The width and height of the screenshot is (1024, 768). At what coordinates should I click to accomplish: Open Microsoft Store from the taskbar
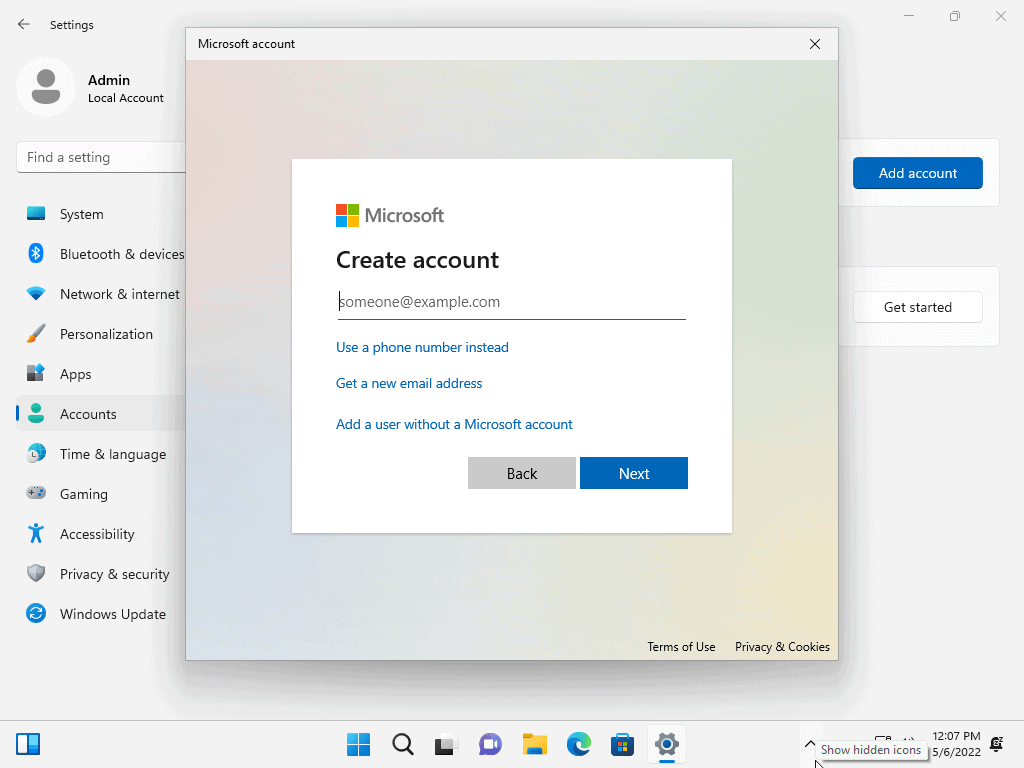pyautogui.click(x=622, y=744)
